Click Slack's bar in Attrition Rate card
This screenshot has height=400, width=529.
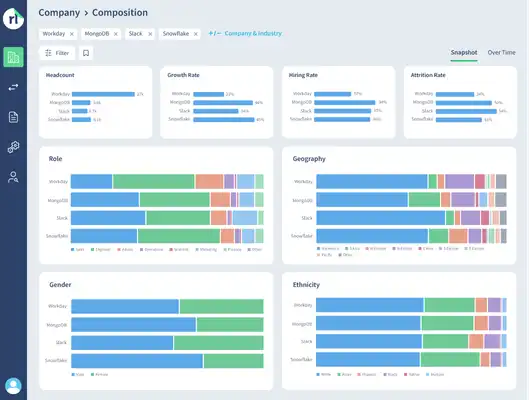click(466, 111)
